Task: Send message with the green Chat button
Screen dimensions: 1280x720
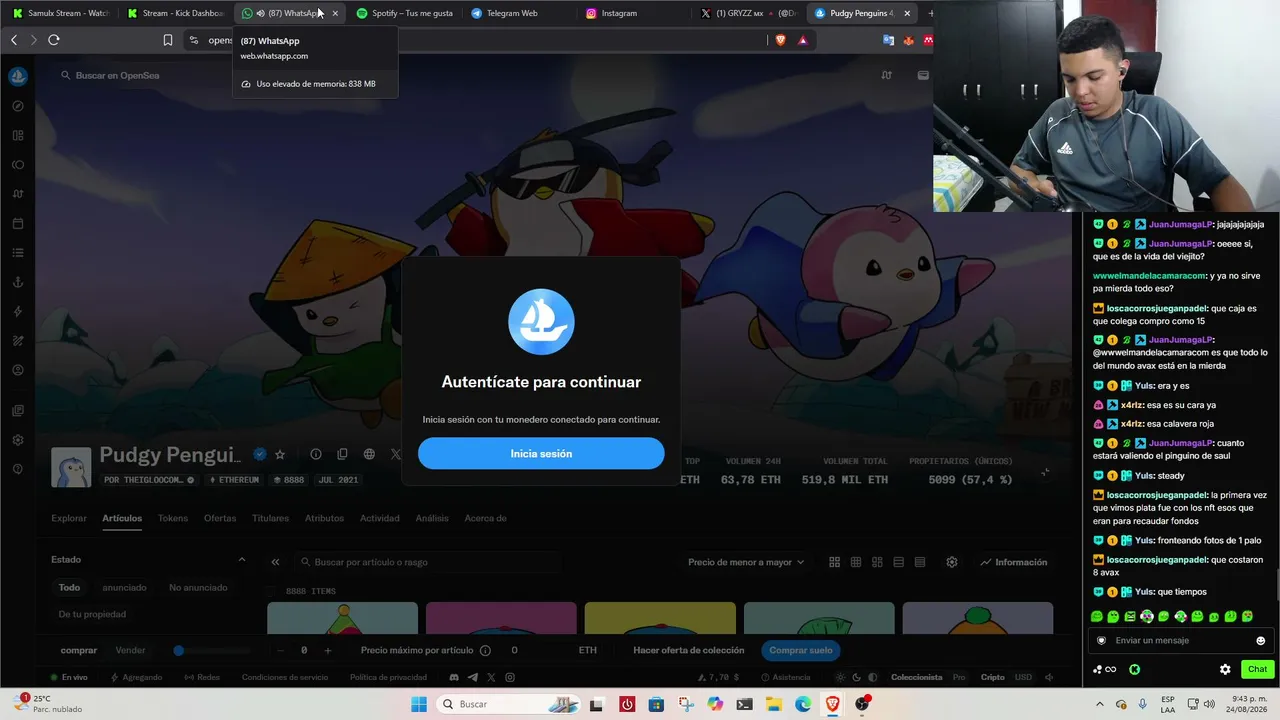Action: [1257, 669]
